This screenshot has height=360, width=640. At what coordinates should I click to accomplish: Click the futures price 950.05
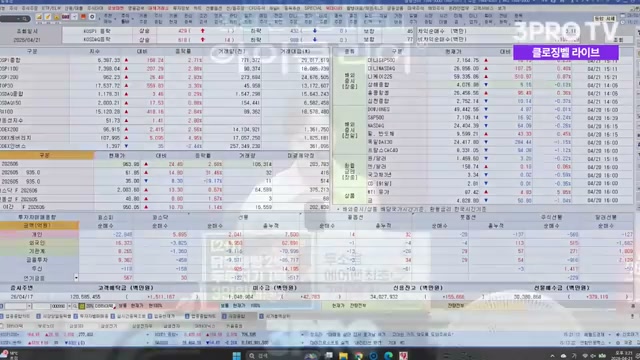[x=131, y=207]
